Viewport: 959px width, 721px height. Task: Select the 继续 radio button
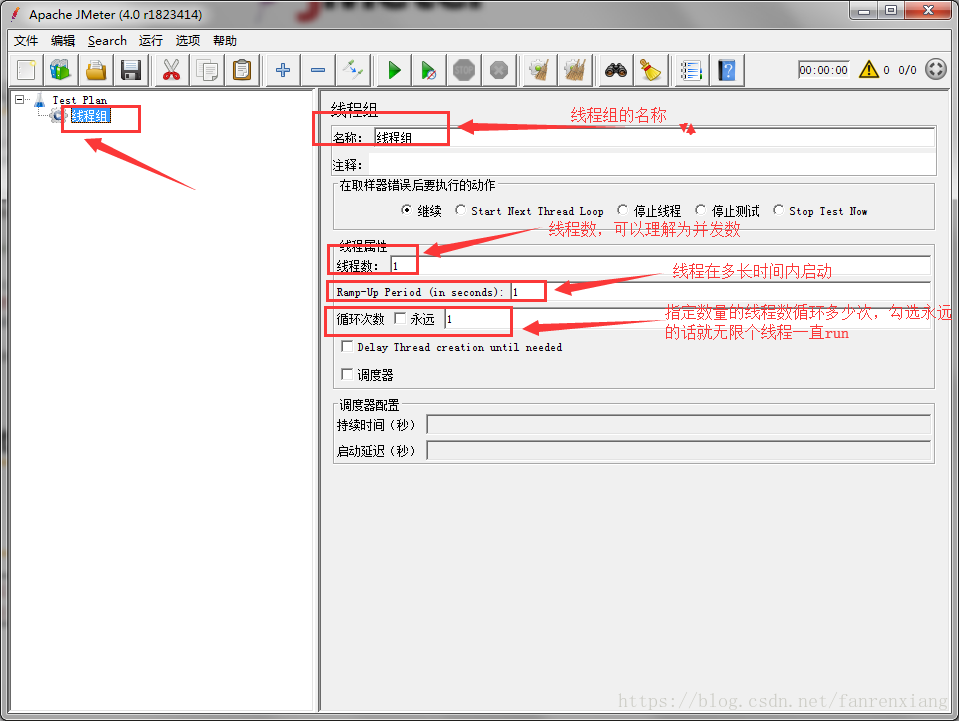coord(406,210)
